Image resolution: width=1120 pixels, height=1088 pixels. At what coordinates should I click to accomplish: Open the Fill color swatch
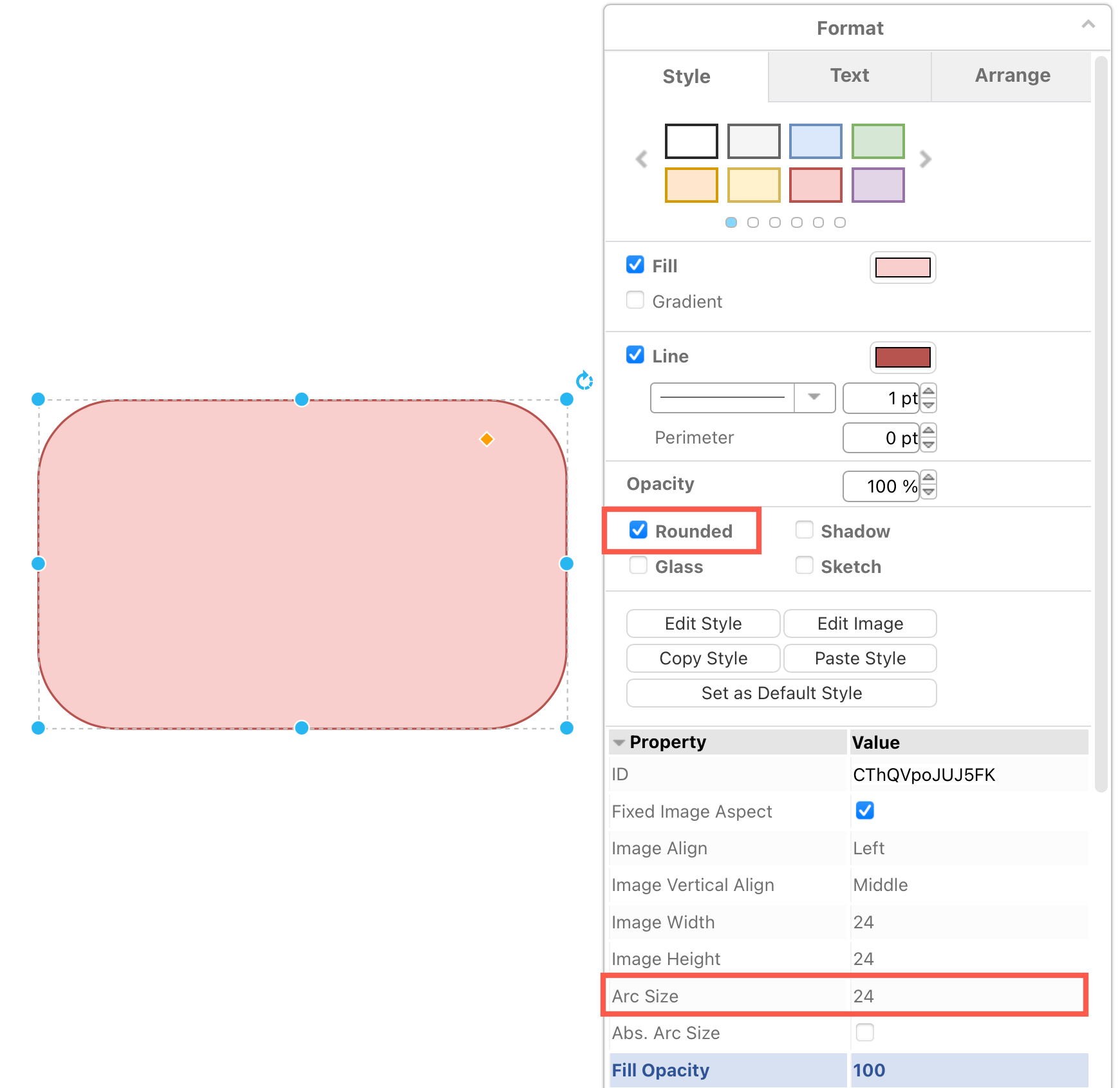click(902, 267)
